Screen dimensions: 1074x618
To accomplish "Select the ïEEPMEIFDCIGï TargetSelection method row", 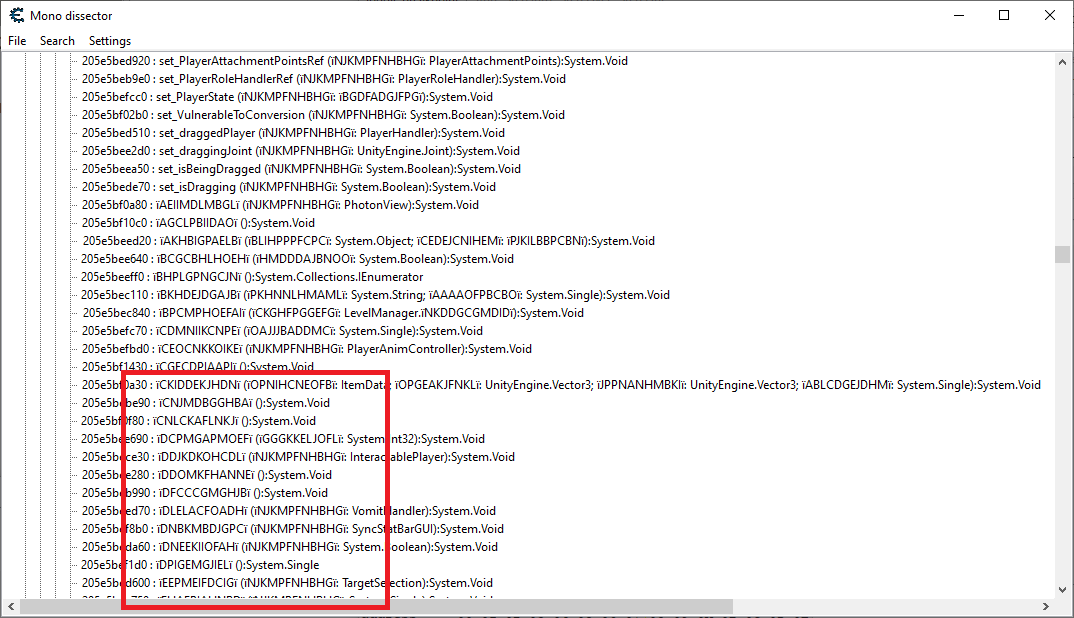I will coord(287,582).
